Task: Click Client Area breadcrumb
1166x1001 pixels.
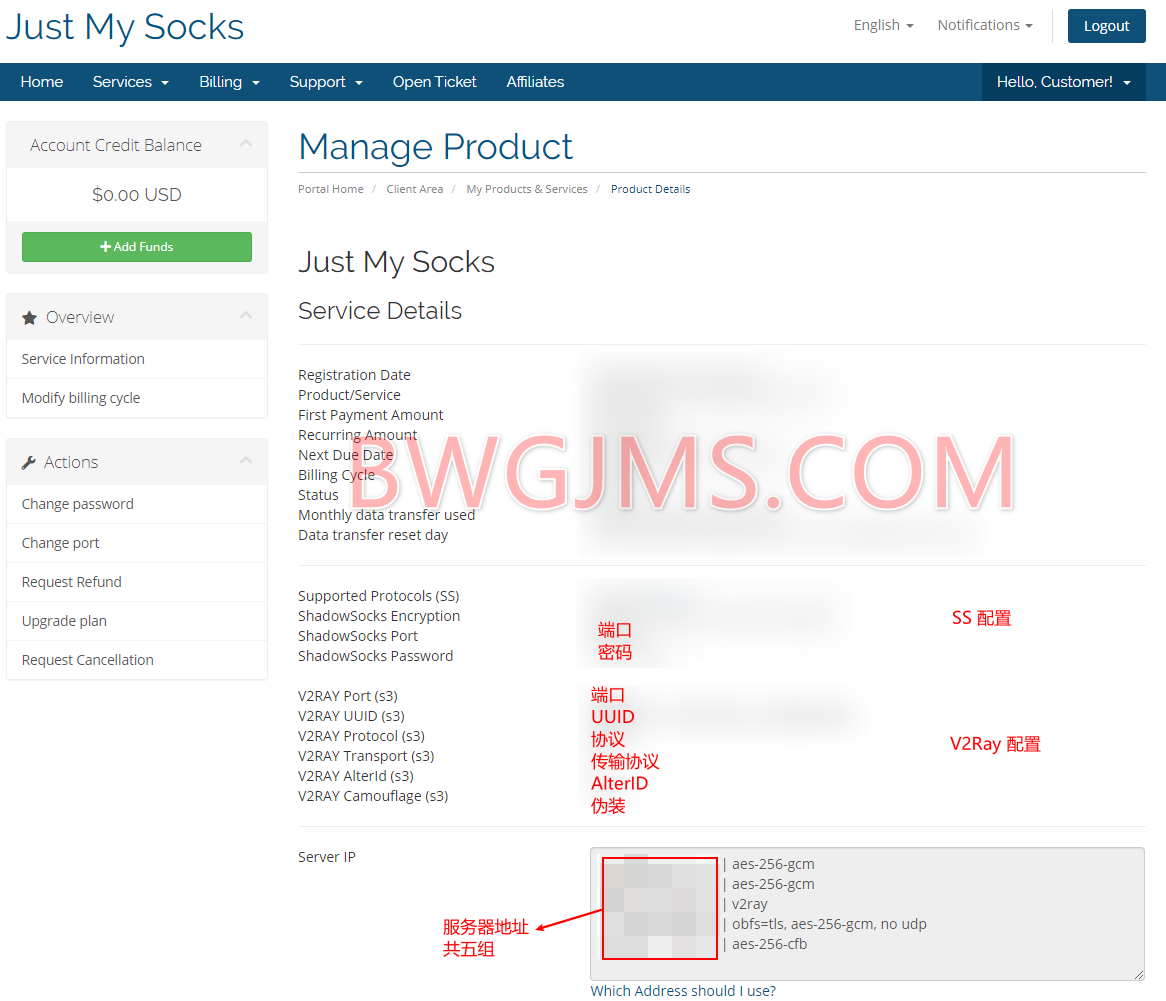Action: [x=414, y=189]
